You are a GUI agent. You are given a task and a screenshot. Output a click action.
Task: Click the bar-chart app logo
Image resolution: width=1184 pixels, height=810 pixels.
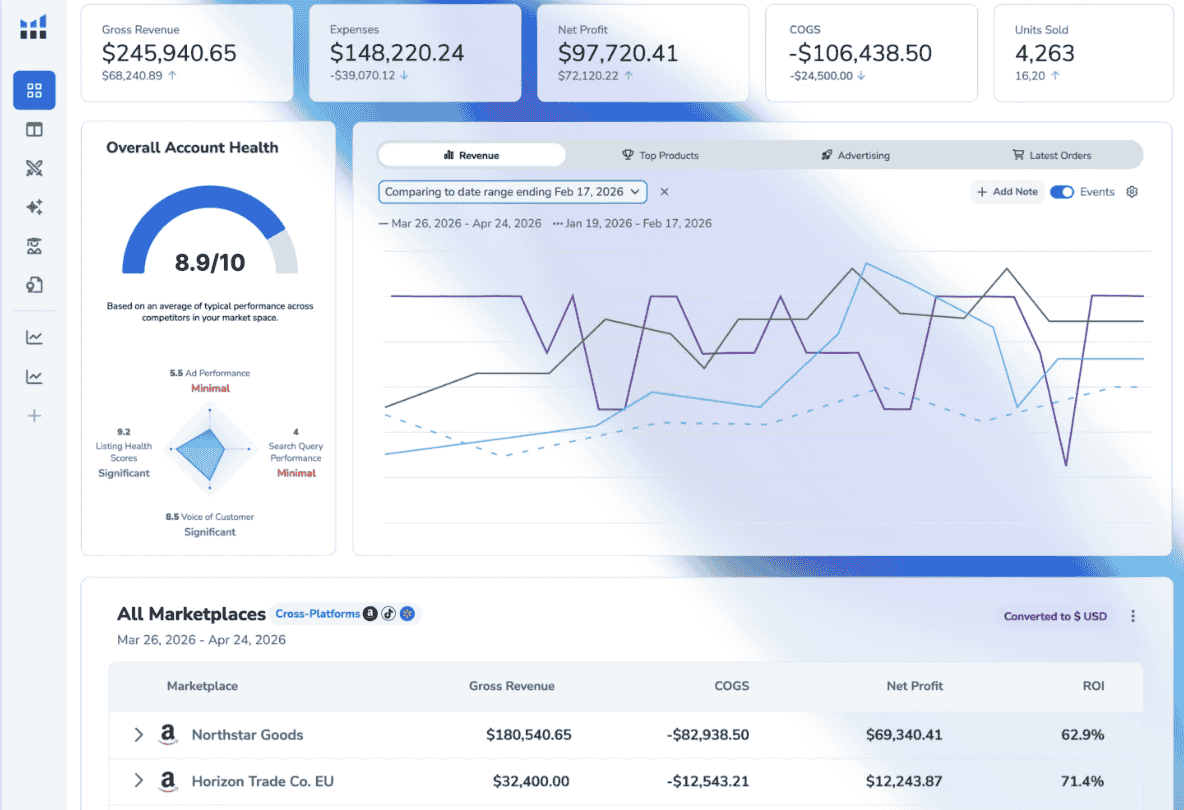tap(33, 27)
